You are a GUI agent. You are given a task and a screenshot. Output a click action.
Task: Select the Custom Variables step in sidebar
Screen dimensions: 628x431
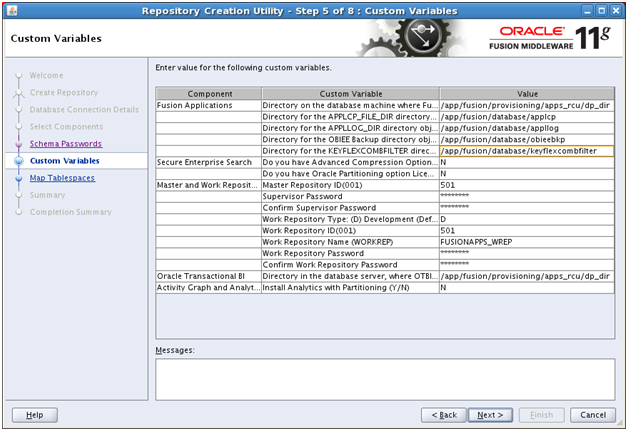coord(64,161)
